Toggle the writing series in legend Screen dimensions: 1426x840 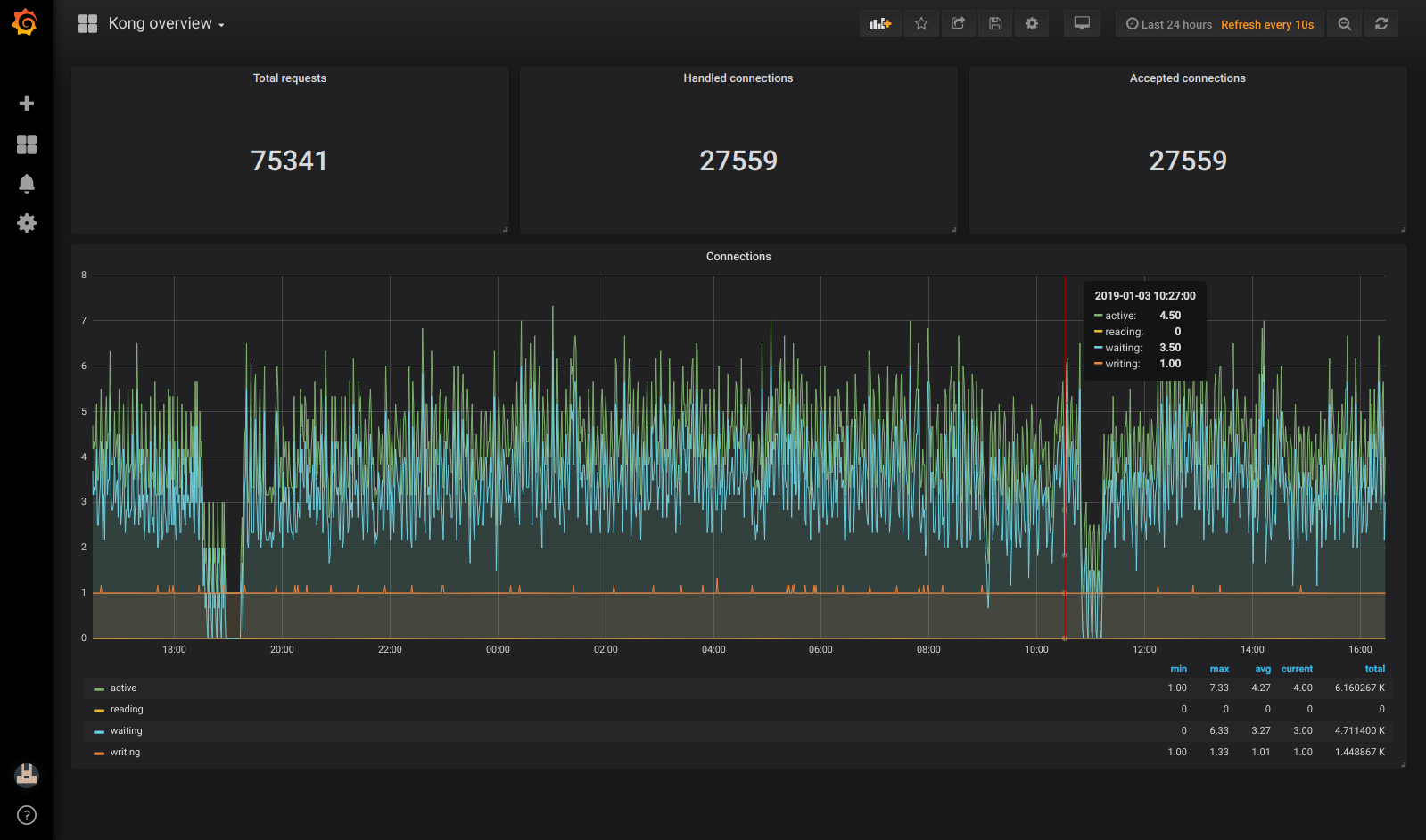(x=125, y=753)
